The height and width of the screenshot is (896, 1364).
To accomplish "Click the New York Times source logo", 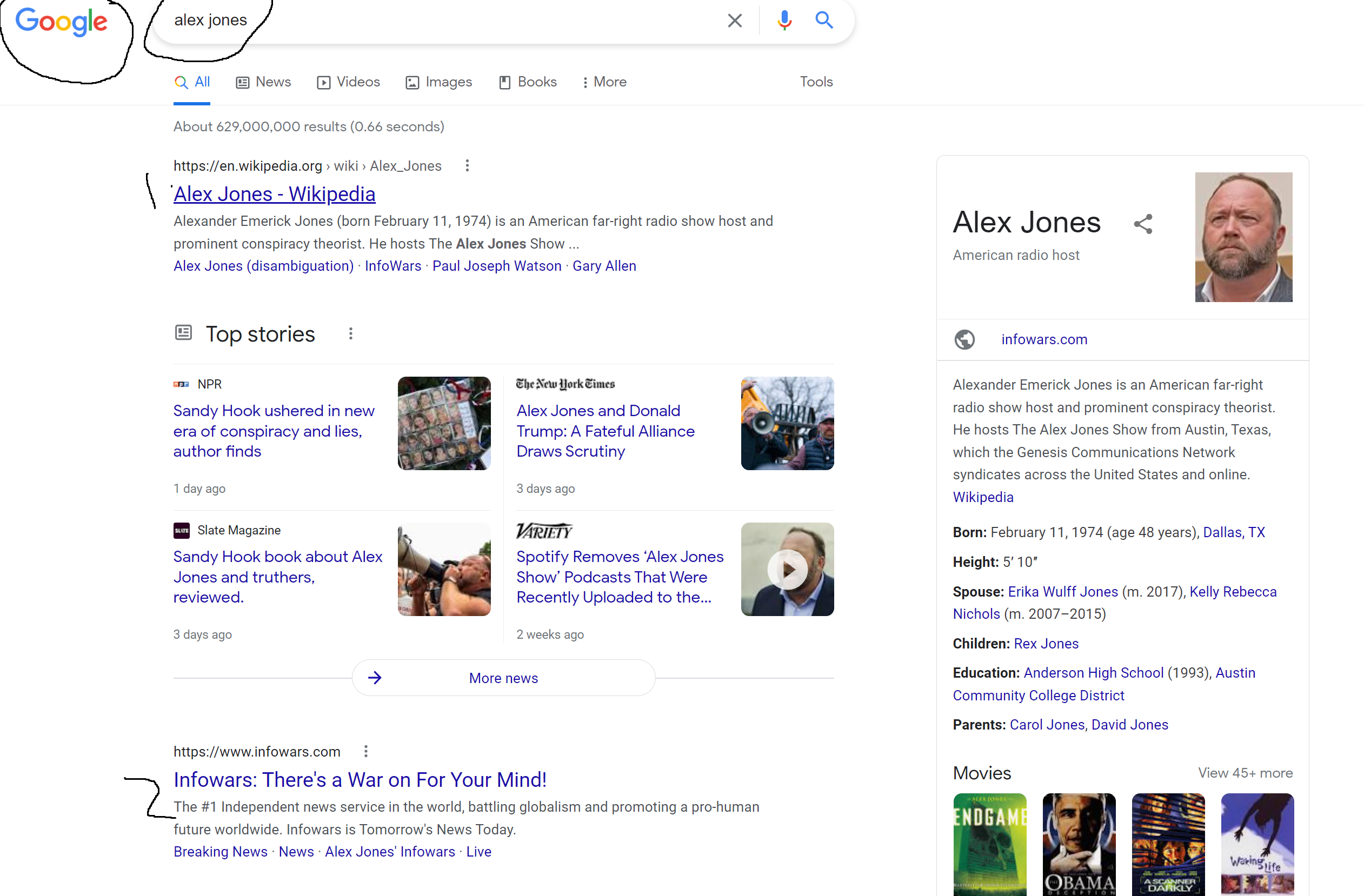I will [x=565, y=384].
